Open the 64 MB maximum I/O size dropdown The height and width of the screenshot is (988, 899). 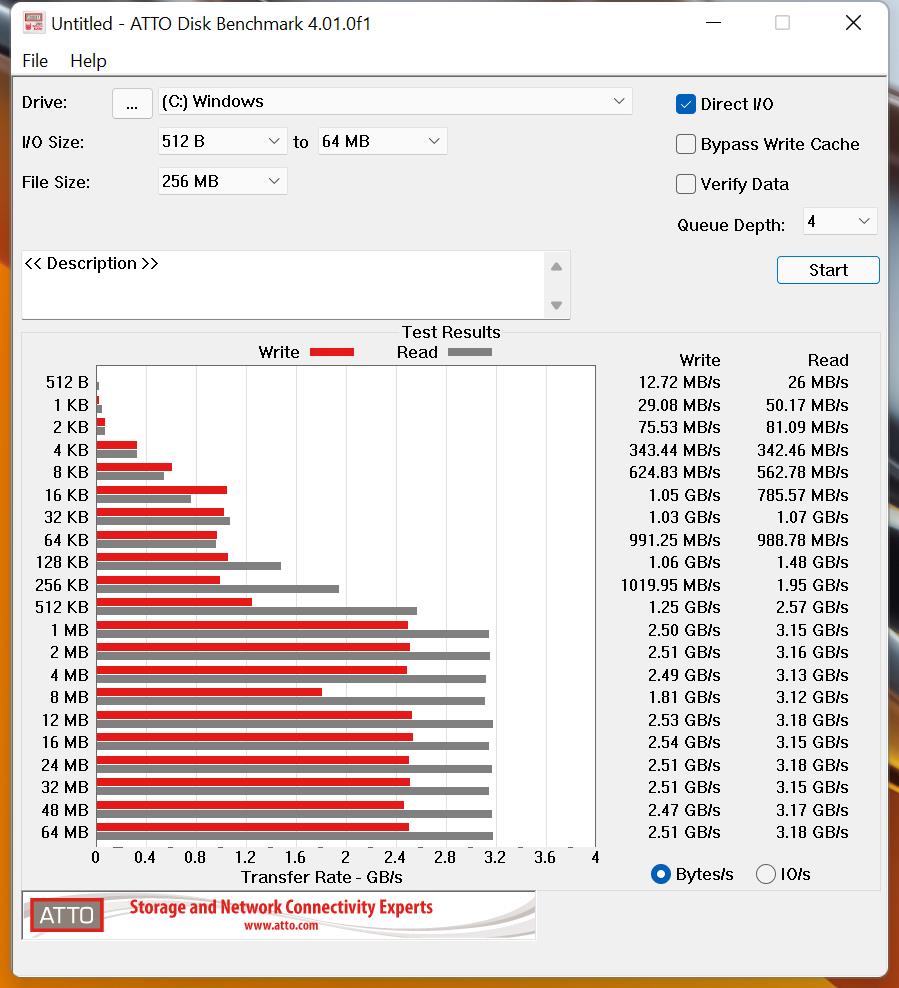tap(382, 141)
